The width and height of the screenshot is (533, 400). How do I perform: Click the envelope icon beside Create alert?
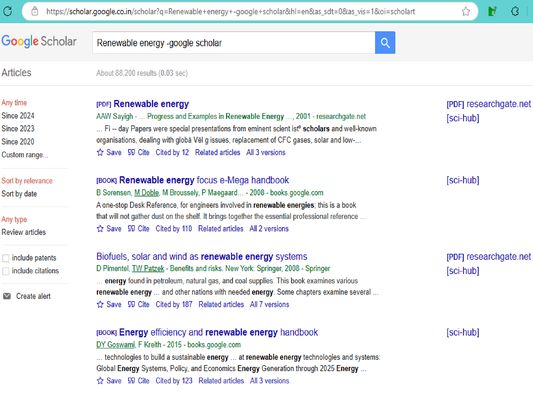click(x=7, y=296)
